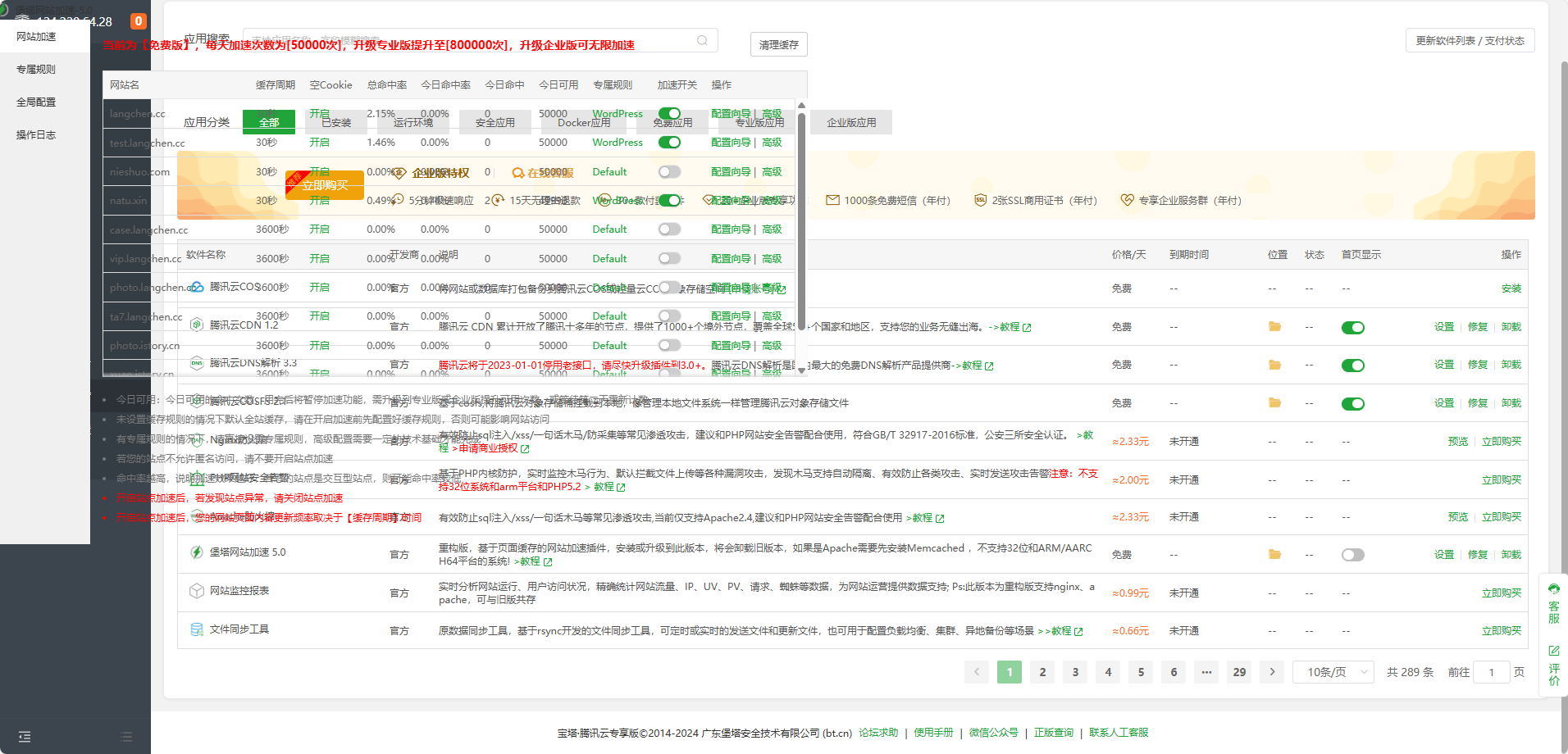Enable acceleration for vip.langchen.cc
1568x754 pixels.
pyautogui.click(x=669, y=258)
